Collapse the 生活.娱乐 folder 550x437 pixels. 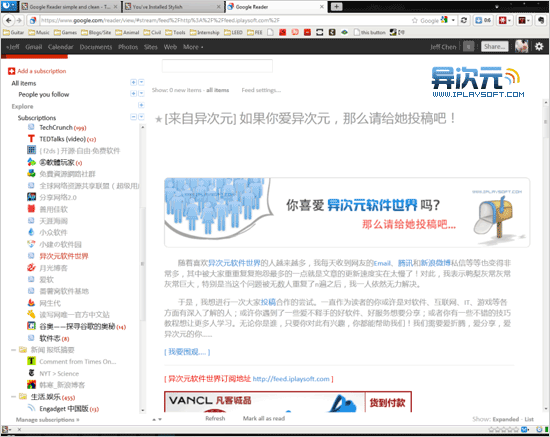(x=13, y=397)
